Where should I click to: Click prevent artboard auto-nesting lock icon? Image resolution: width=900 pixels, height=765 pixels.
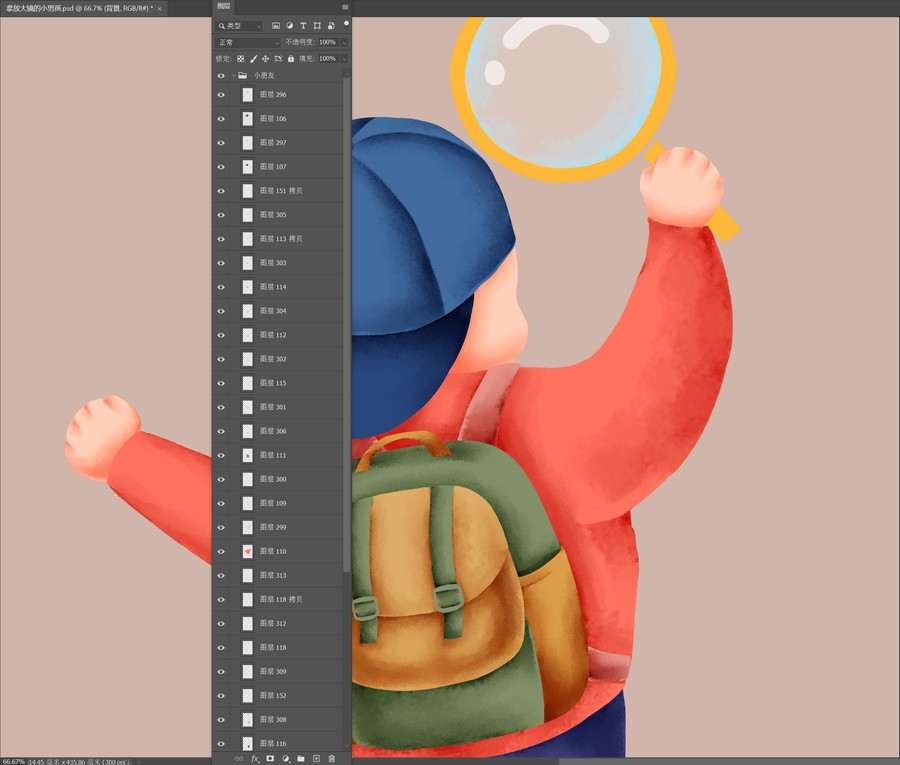278,59
